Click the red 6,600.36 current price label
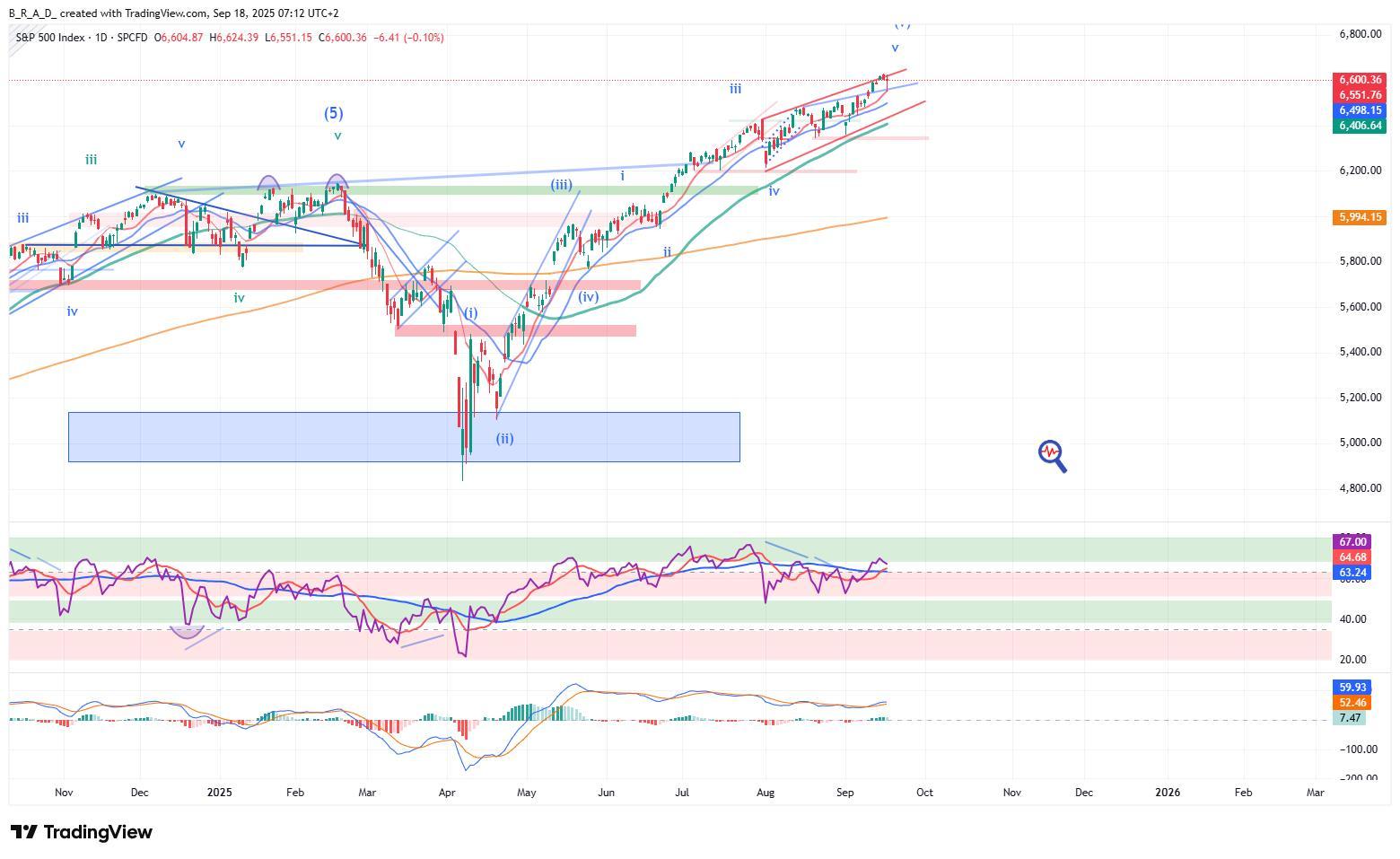The height and width of the screenshot is (859, 1400). (x=1360, y=80)
